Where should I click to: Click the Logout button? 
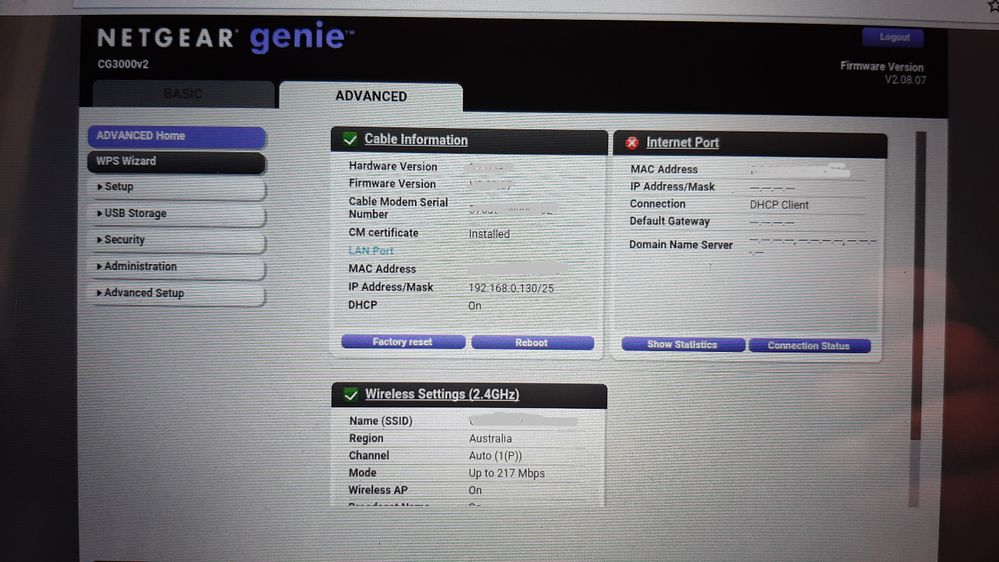pos(894,37)
